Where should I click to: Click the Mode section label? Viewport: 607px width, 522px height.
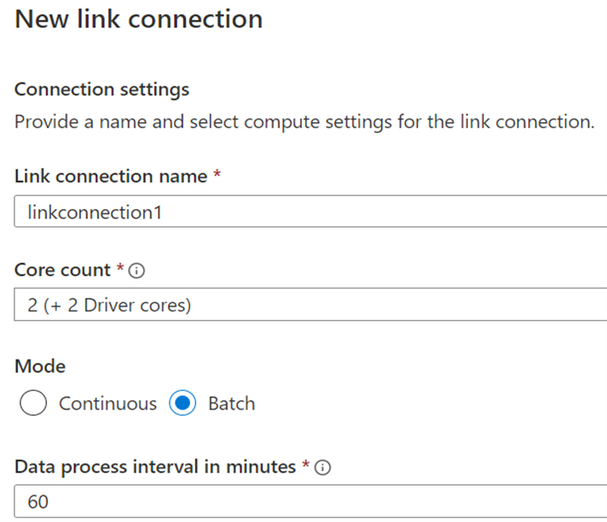click(x=40, y=366)
